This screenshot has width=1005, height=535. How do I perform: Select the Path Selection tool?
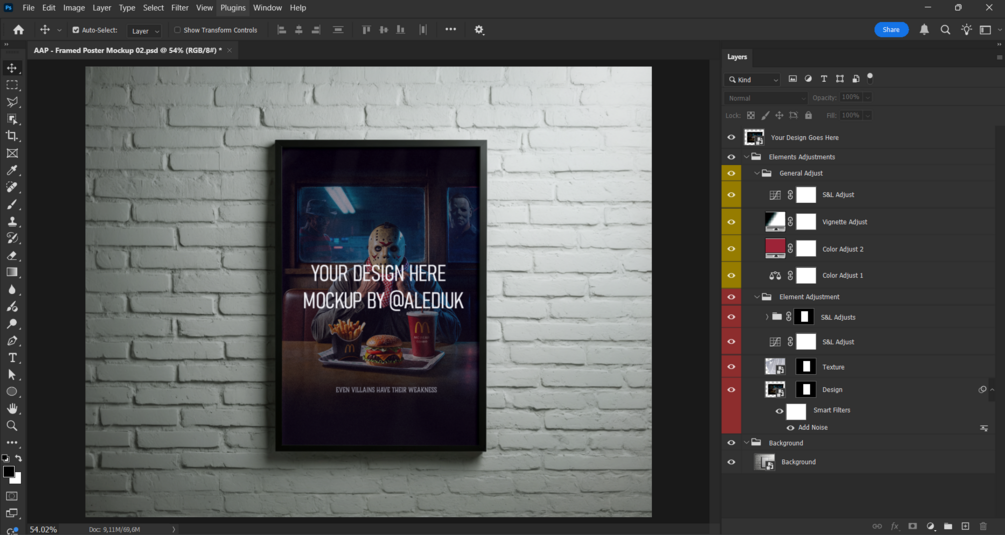click(12, 375)
